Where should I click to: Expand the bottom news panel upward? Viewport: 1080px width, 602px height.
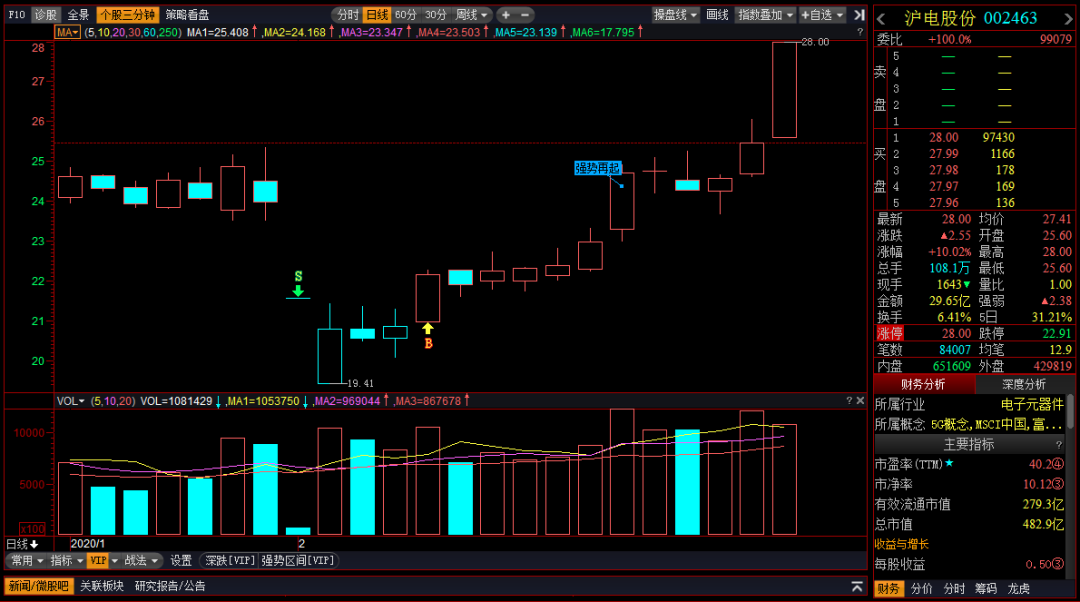857,586
